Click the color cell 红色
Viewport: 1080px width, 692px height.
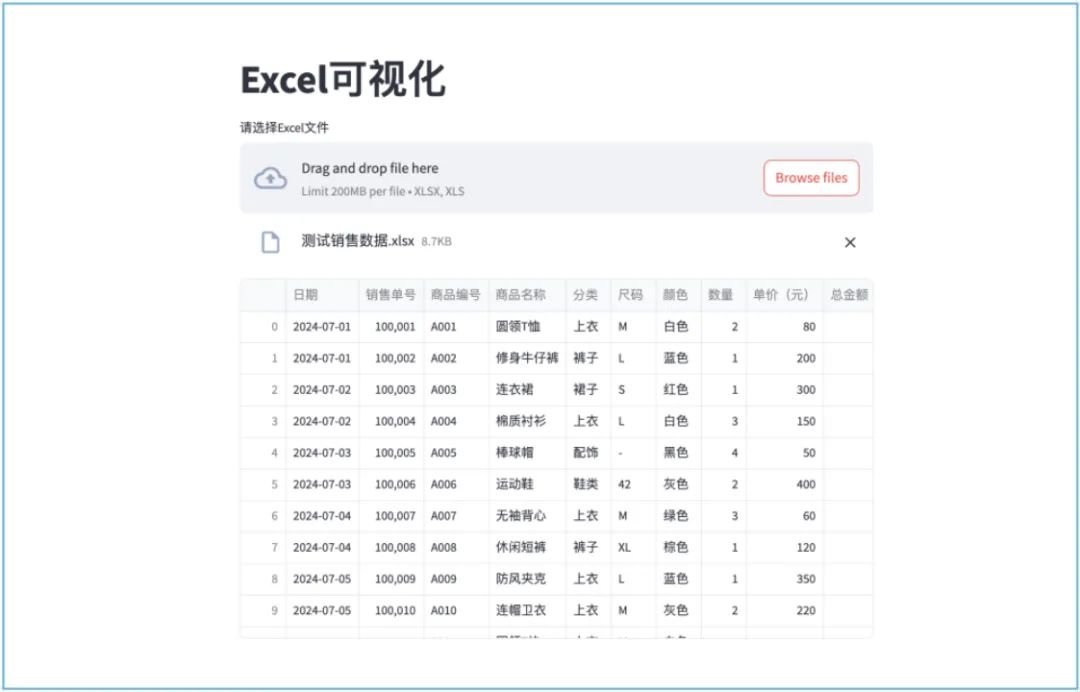(x=678, y=390)
